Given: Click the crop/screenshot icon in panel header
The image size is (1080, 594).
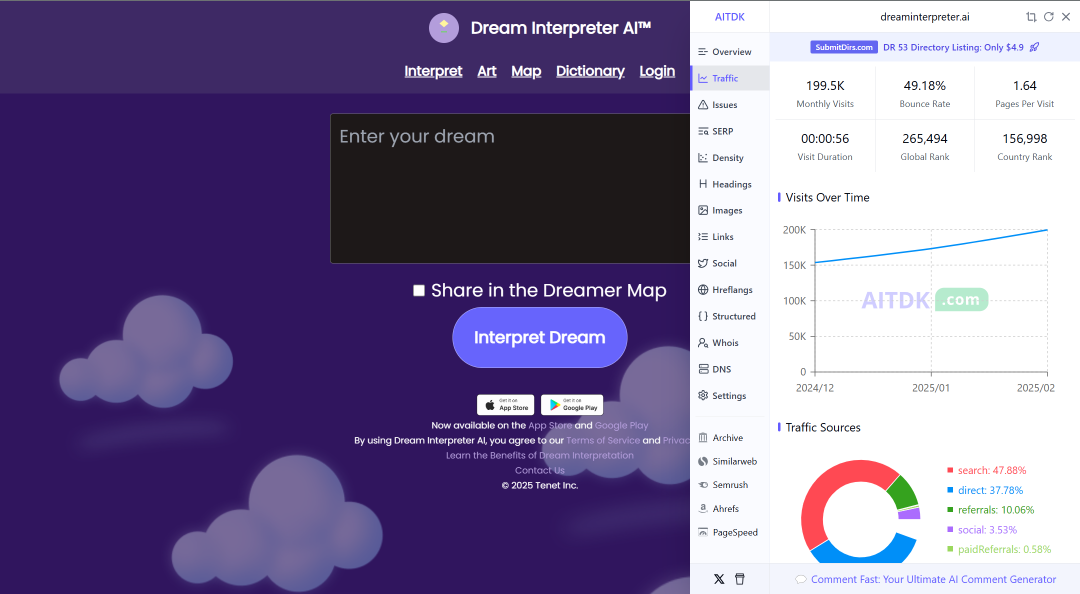Looking at the screenshot, I should pos(1031,17).
